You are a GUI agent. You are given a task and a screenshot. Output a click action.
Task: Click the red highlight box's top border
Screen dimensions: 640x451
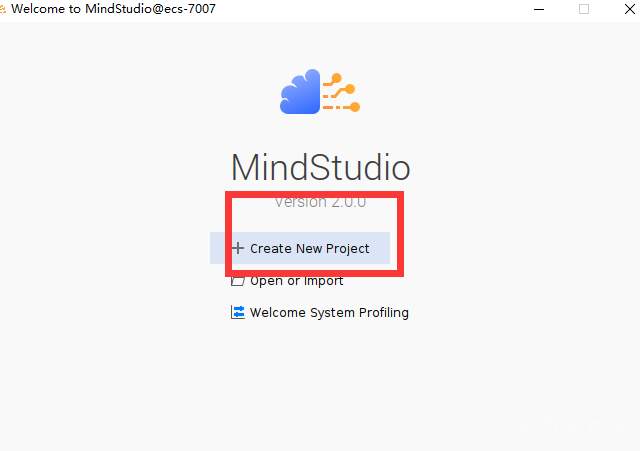(314, 195)
